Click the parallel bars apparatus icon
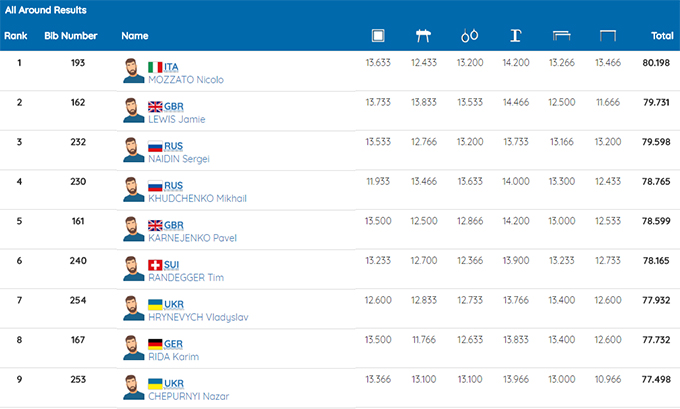This screenshot has width=680, height=409. pyautogui.click(x=561, y=36)
